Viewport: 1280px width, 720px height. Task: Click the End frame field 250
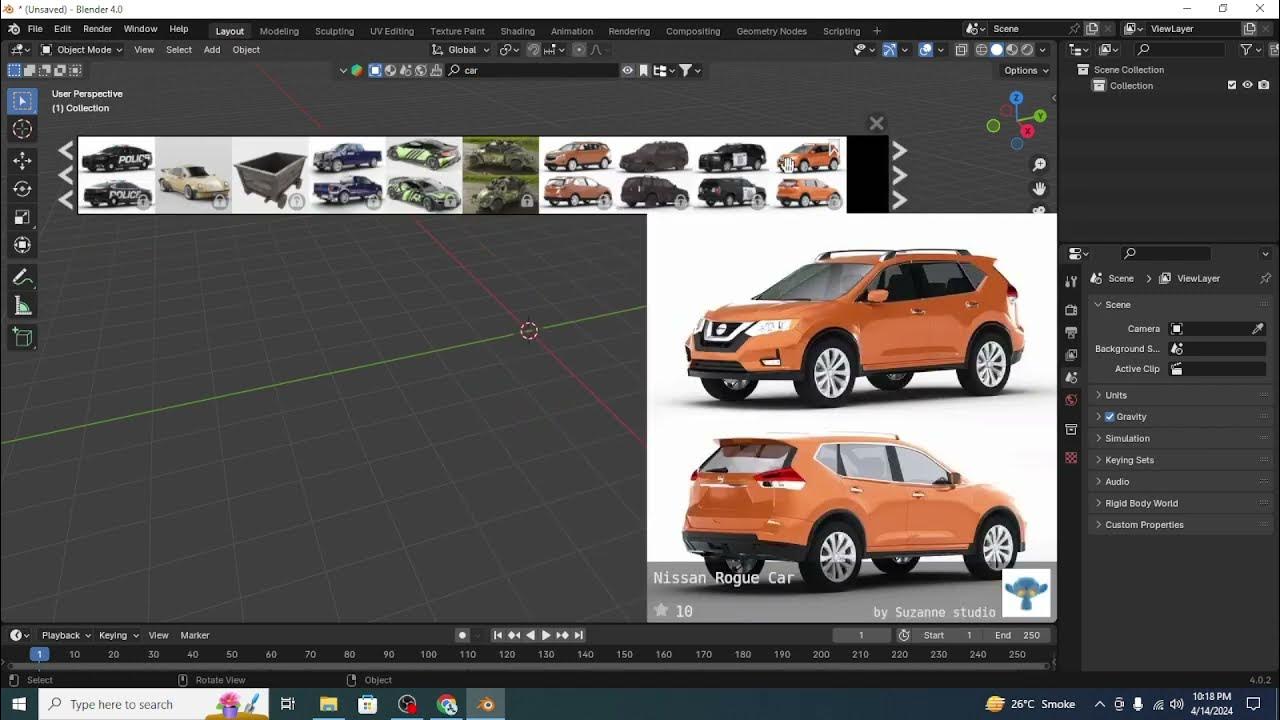pyautogui.click(x=1019, y=635)
